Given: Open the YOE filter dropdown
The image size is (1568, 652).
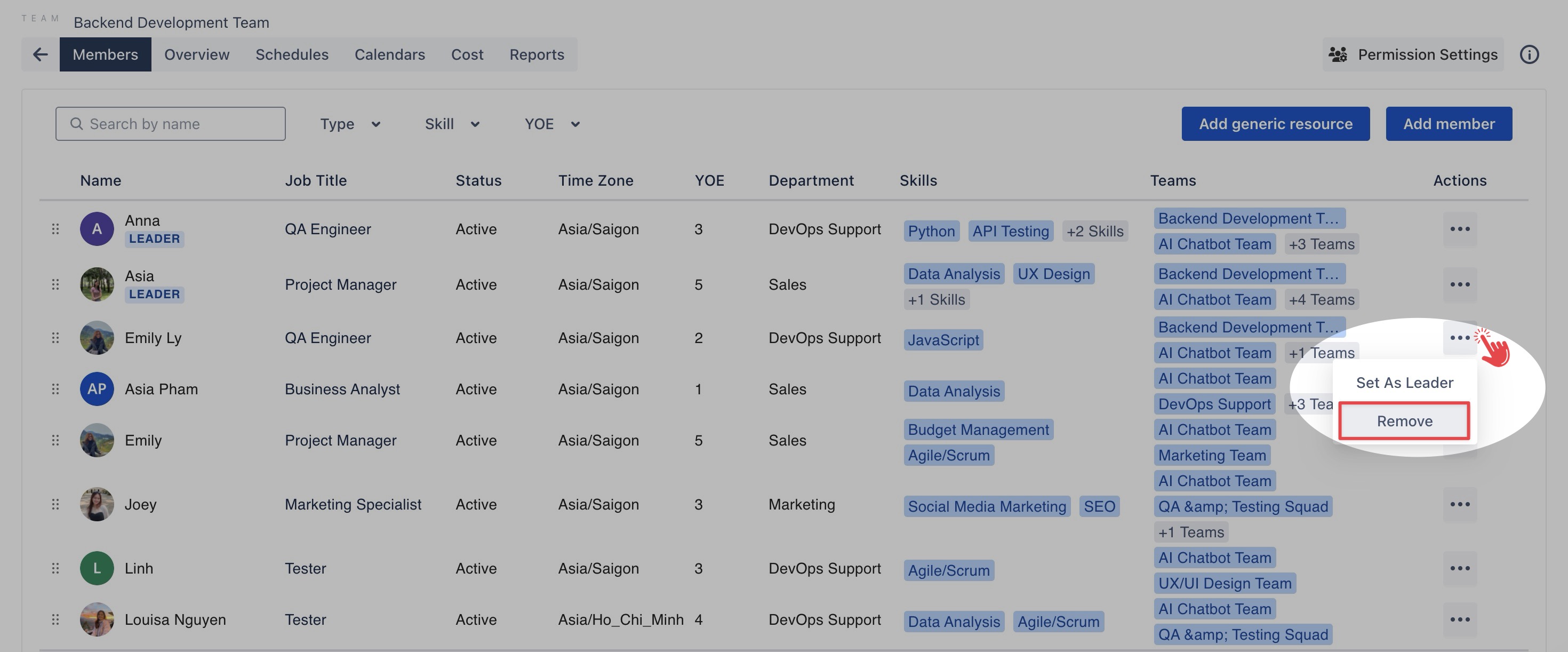Looking at the screenshot, I should (x=551, y=124).
